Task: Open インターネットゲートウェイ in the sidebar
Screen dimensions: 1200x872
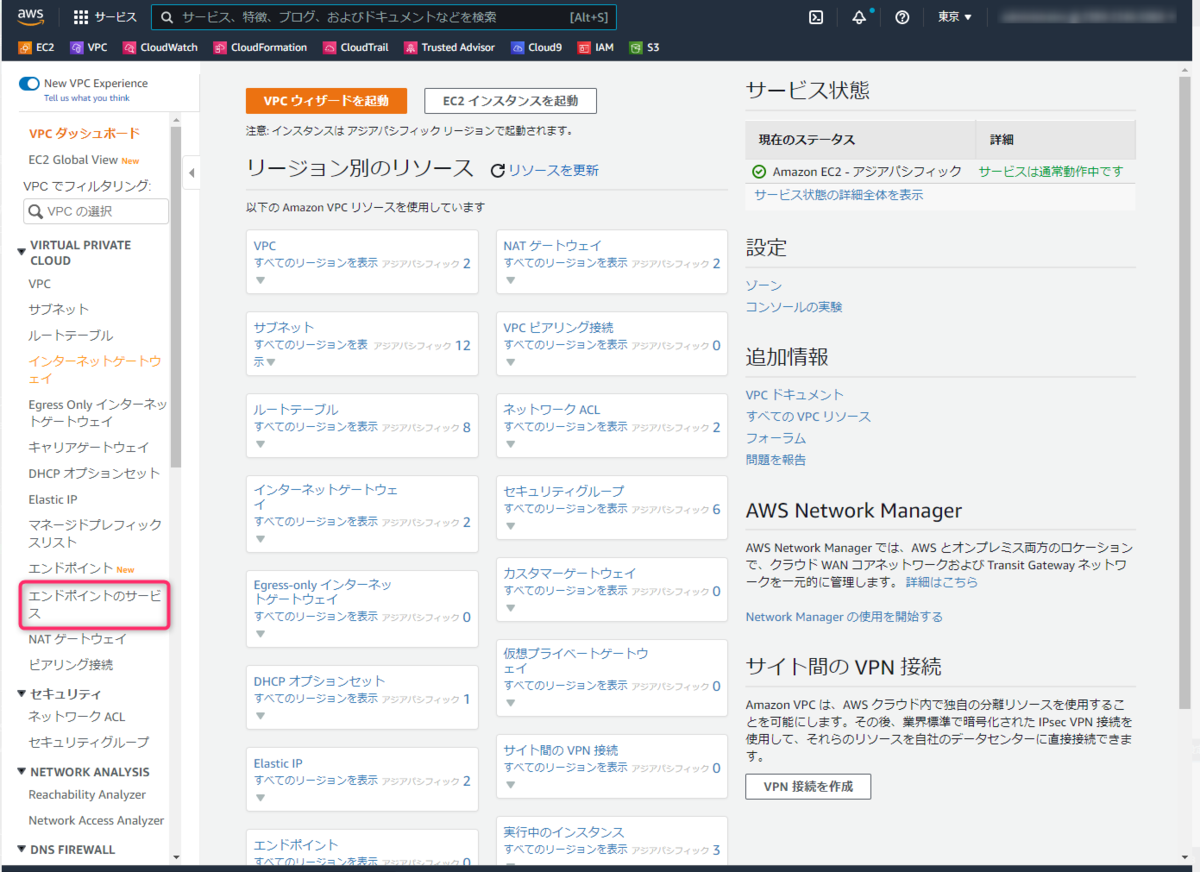Action: point(95,370)
